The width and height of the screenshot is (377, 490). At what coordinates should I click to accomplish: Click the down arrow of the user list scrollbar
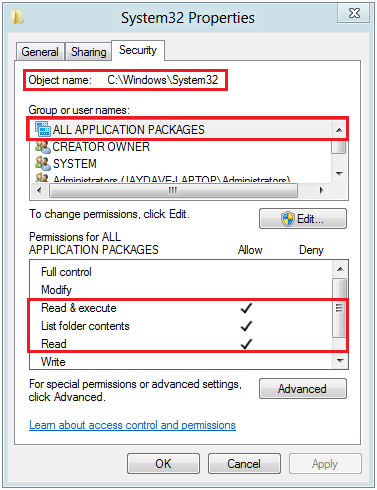[339, 173]
